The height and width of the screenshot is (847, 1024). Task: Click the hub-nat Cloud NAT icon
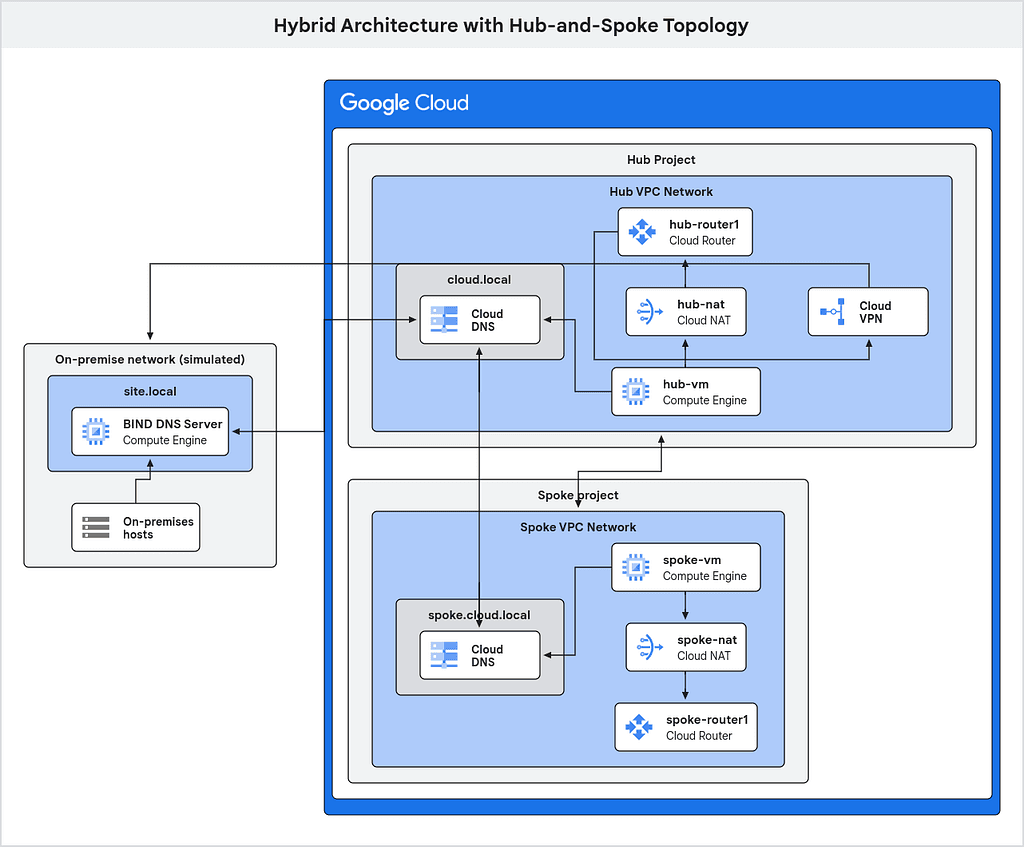(649, 312)
